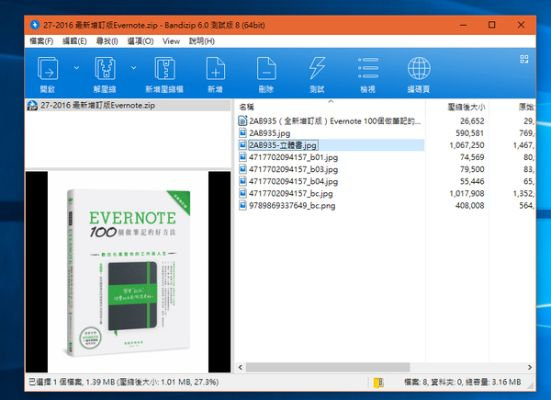Select the file 2AB935-立體書.jpg

click(x=283, y=145)
